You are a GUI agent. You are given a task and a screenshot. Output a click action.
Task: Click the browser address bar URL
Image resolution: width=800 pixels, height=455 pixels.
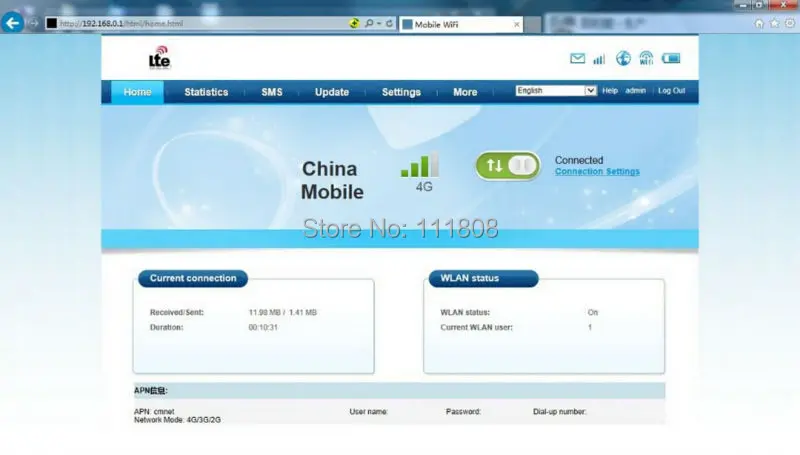[121, 23]
